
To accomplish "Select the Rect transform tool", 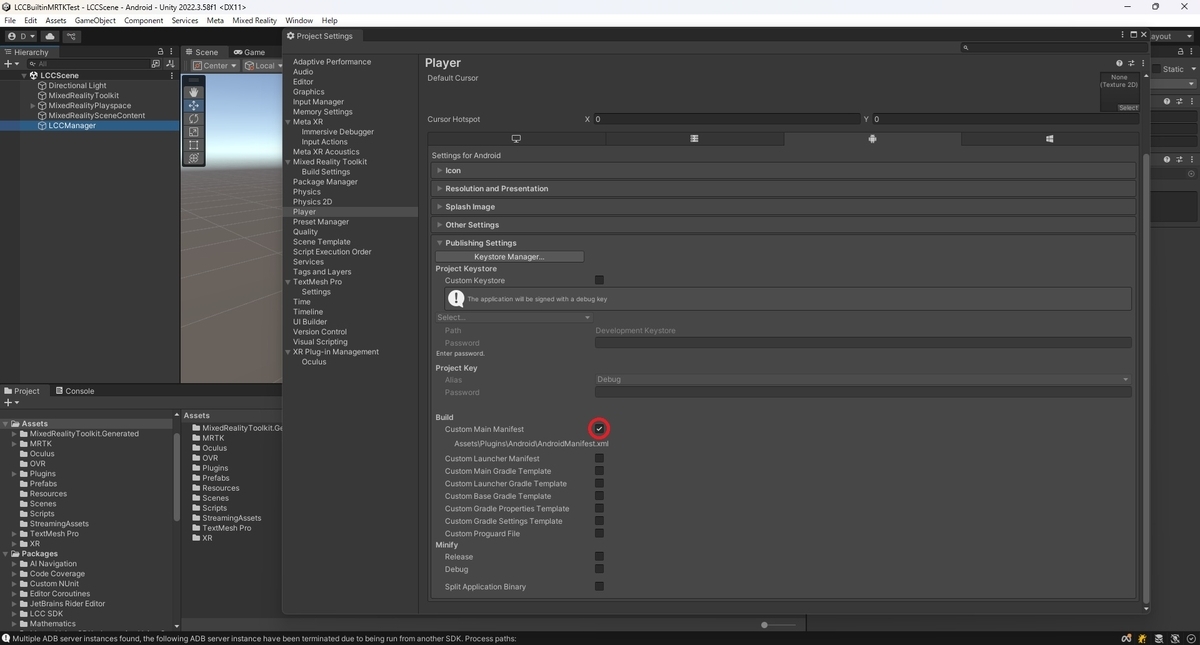I will click(x=194, y=145).
